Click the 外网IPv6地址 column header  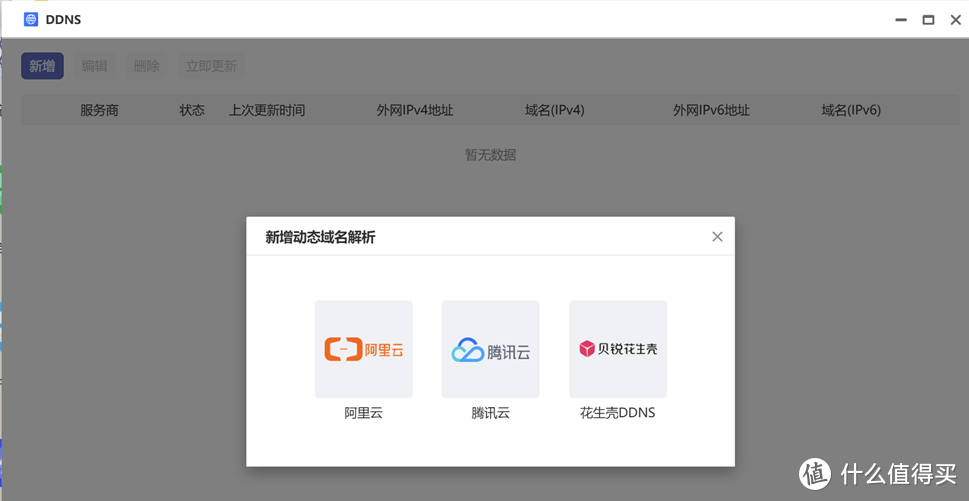[x=711, y=111]
